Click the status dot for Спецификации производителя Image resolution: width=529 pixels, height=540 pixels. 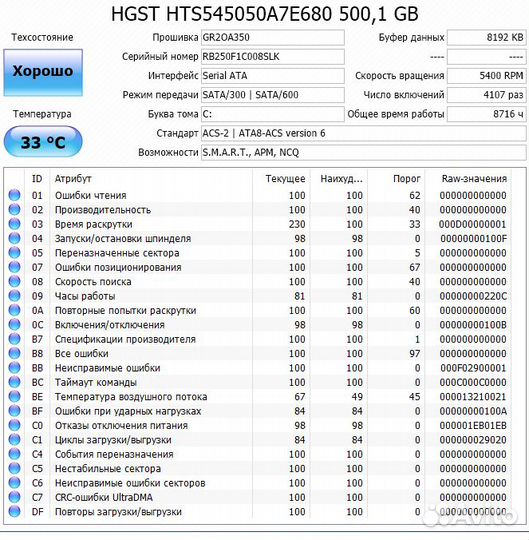(14, 339)
